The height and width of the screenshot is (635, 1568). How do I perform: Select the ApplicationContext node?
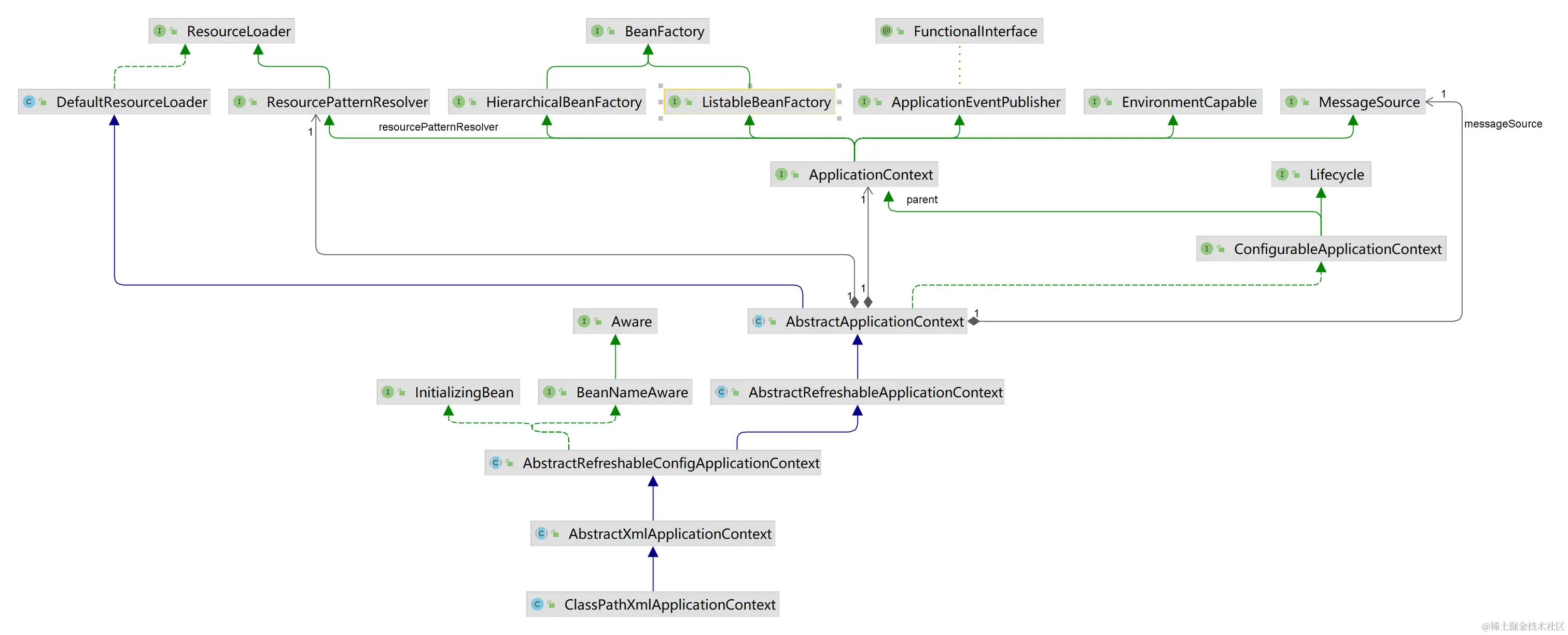pos(870,175)
